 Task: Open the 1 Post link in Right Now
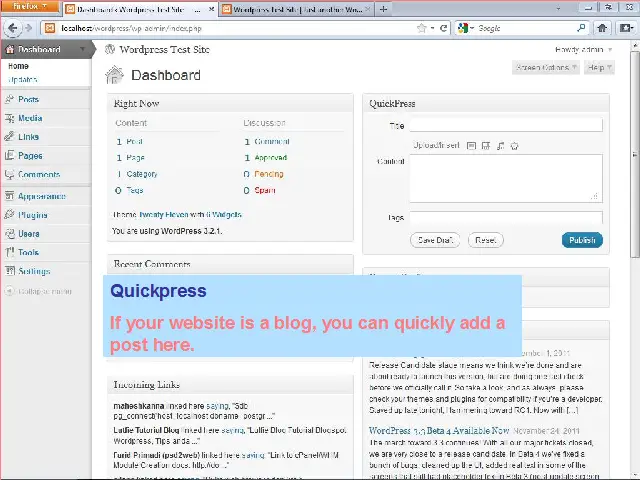pyautogui.click(x=129, y=142)
